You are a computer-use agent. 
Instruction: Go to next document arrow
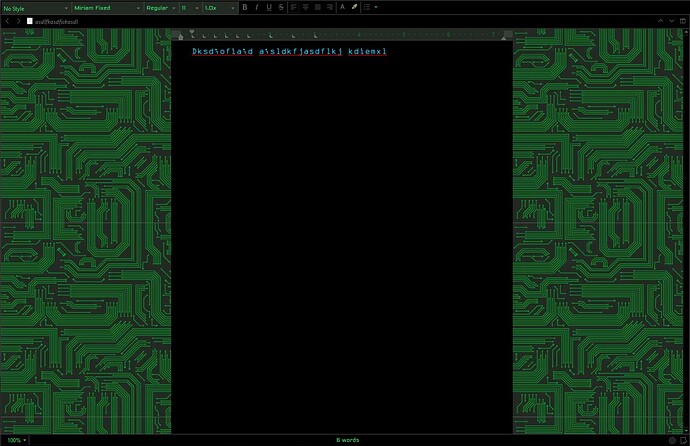click(x=672, y=21)
